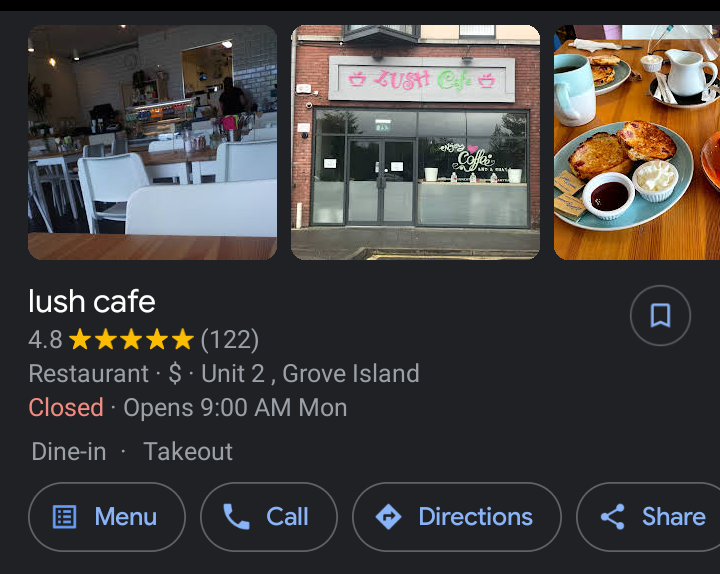
Task: Share this cafe listing
Action: click(x=648, y=517)
